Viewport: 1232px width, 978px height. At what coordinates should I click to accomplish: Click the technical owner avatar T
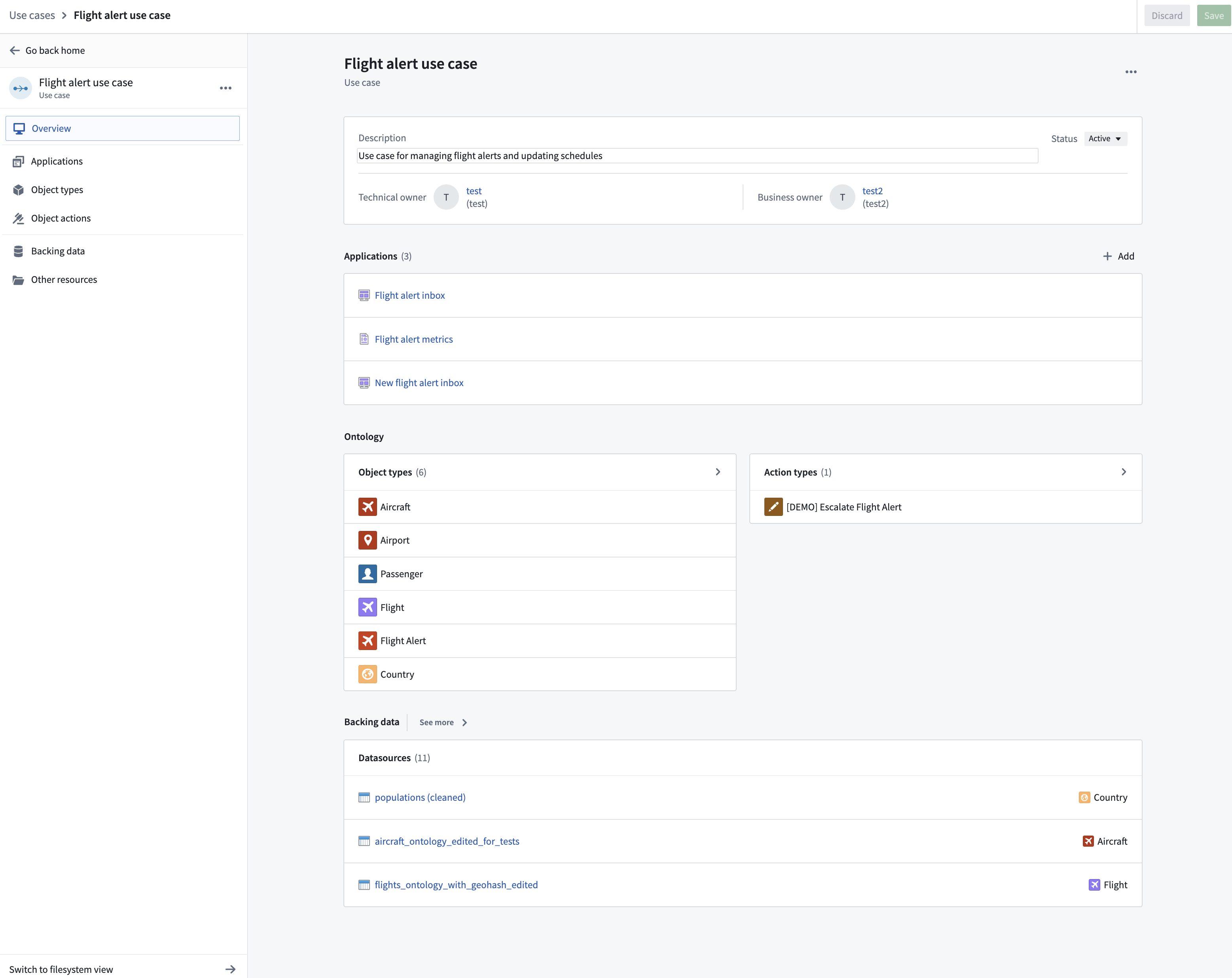pyautogui.click(x=446, y=197)
